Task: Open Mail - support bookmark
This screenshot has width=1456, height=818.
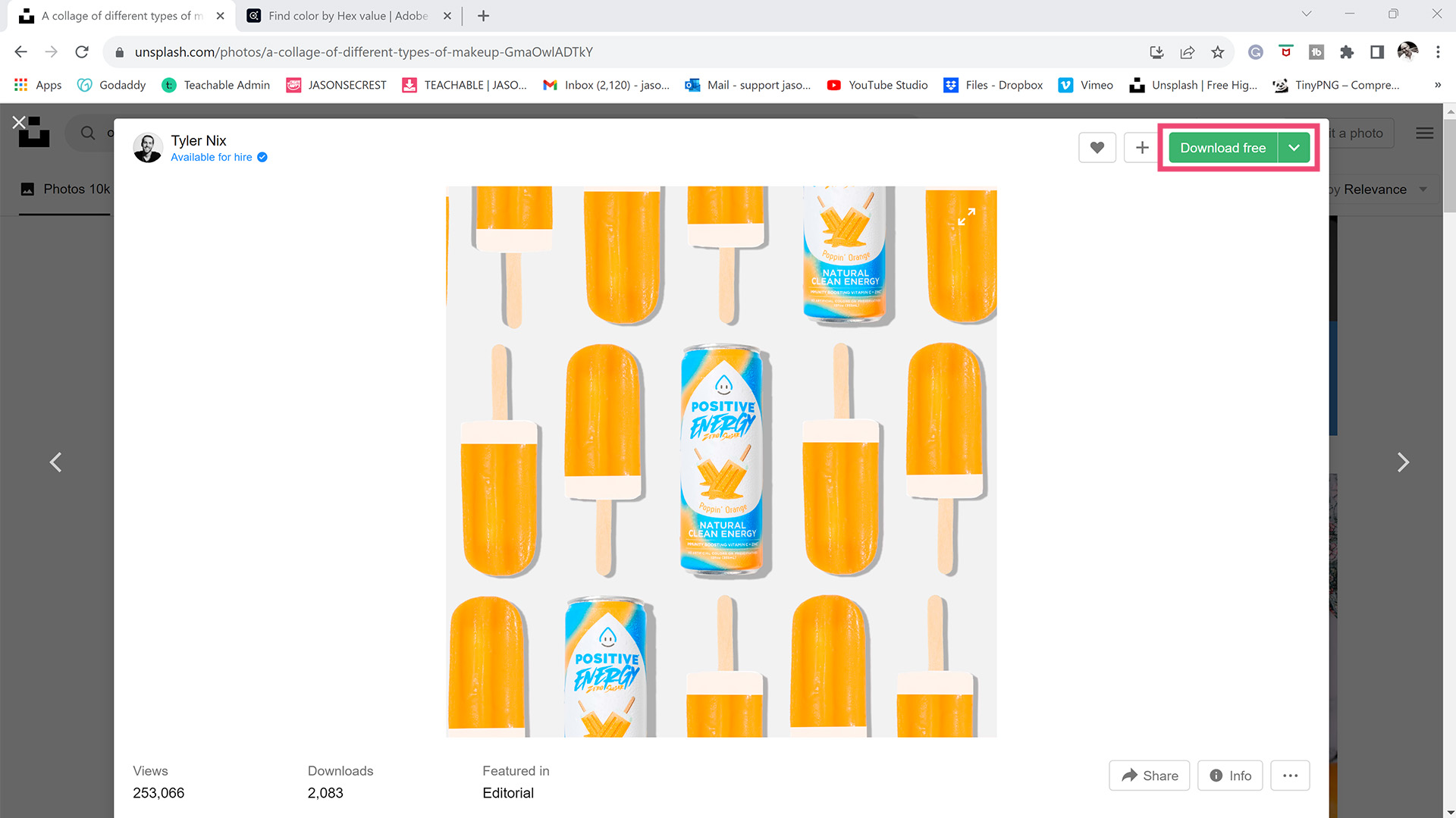Action: [748, 85]
